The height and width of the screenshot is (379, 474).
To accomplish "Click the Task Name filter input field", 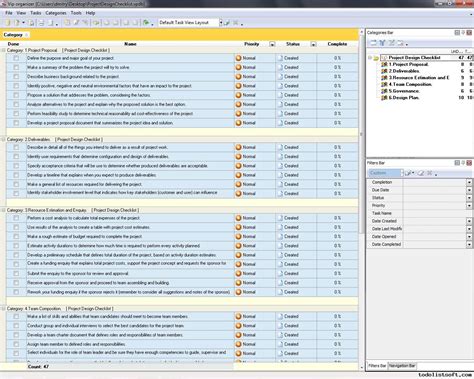I will point(437,213).
